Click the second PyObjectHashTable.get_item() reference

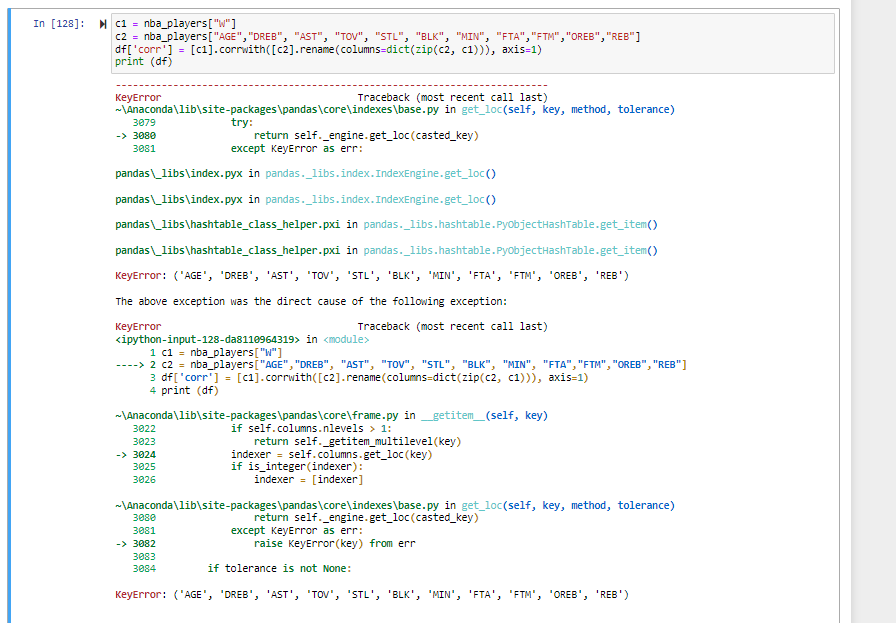[510, 250]
